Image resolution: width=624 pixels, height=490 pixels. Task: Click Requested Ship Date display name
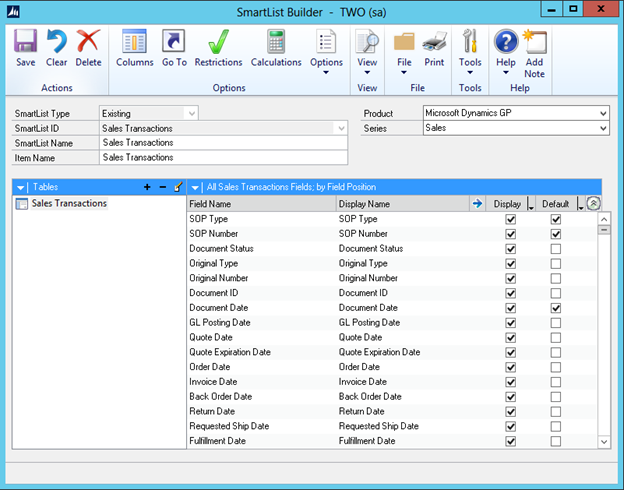(x=378, y=426)
